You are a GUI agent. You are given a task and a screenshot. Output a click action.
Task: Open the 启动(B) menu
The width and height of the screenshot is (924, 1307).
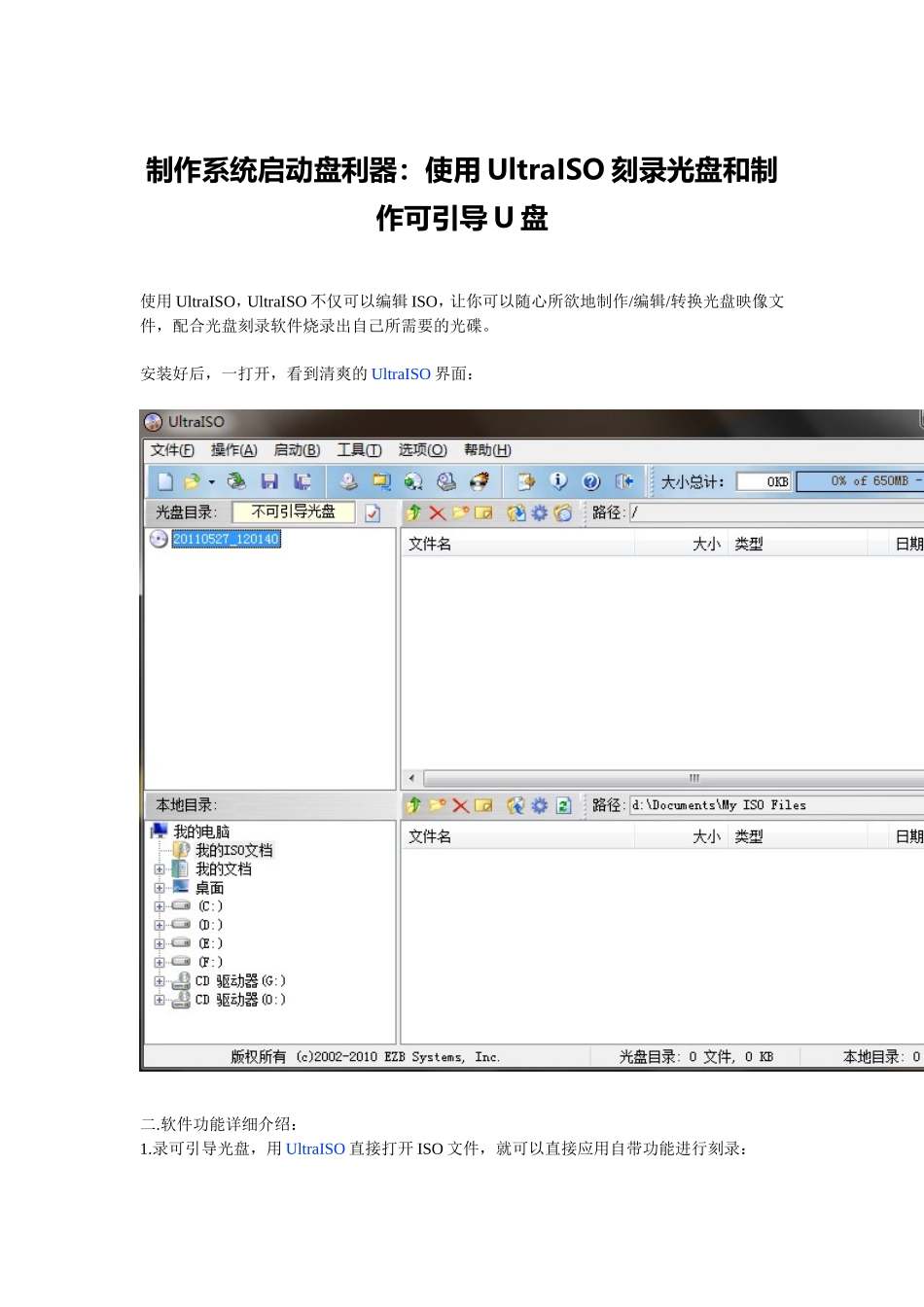coord(297,450)
